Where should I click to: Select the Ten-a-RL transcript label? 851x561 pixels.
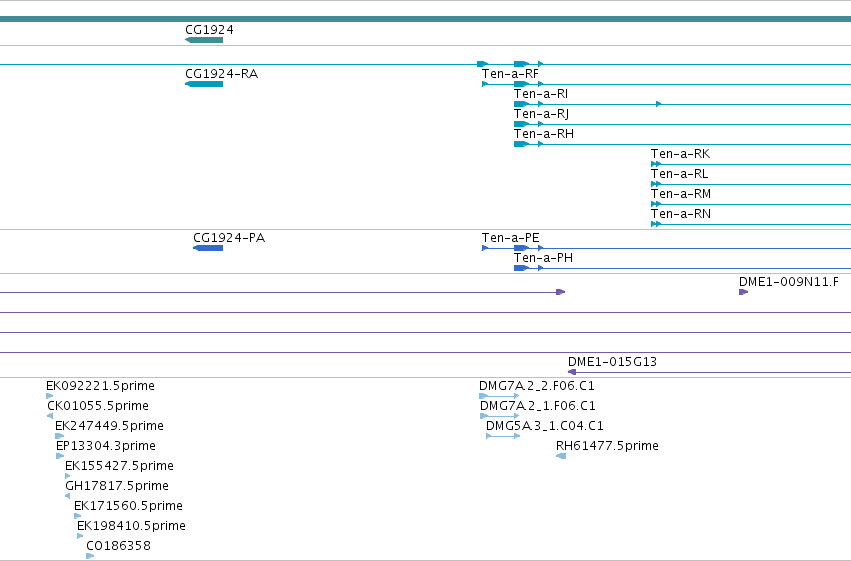pos(679,174)
